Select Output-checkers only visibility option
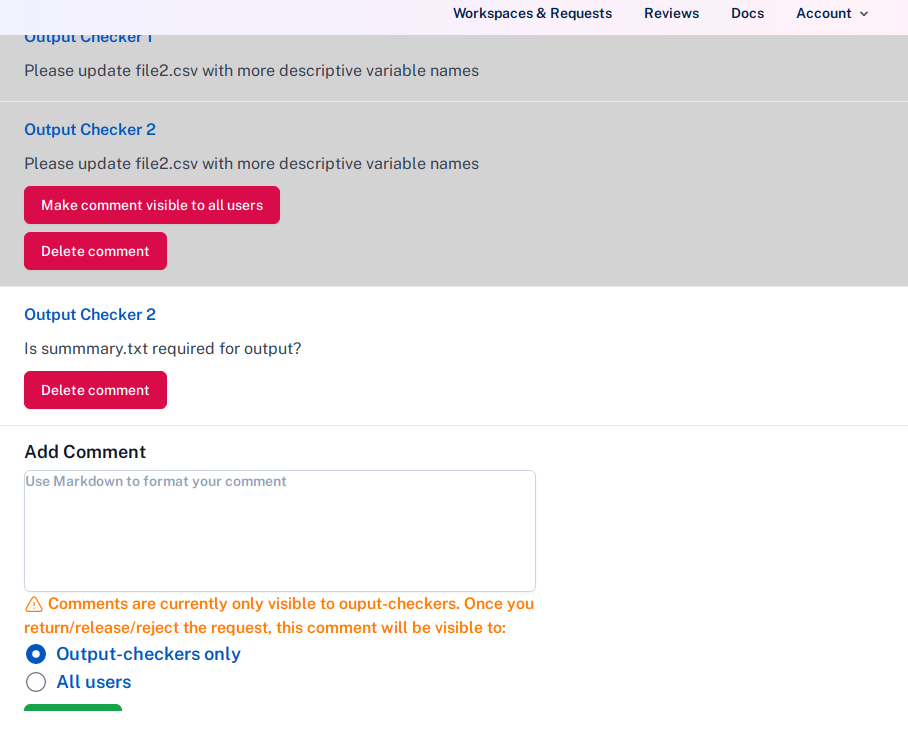908x747 pixels. [x=36, y=654]
